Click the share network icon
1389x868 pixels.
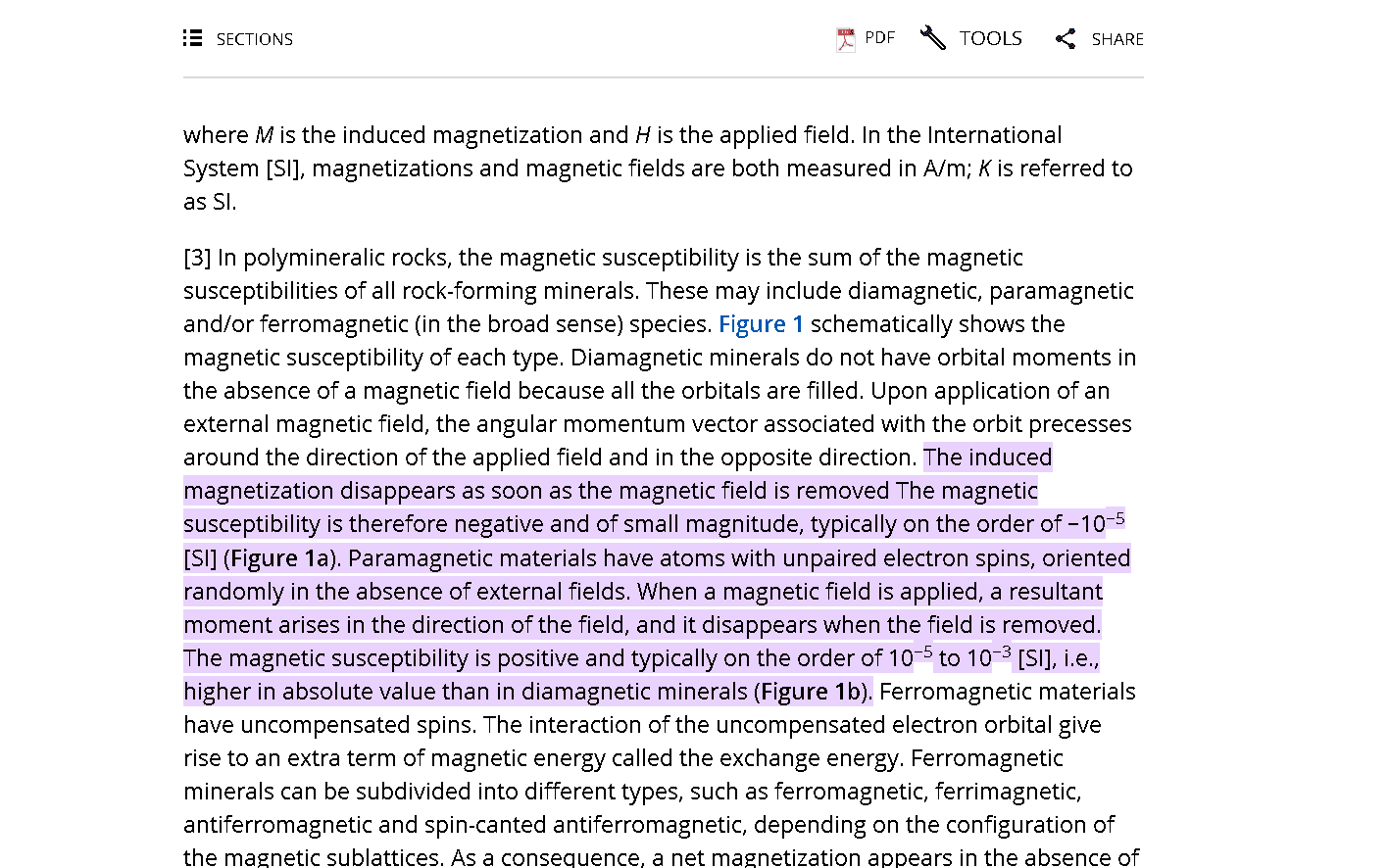click(1066, 39)
